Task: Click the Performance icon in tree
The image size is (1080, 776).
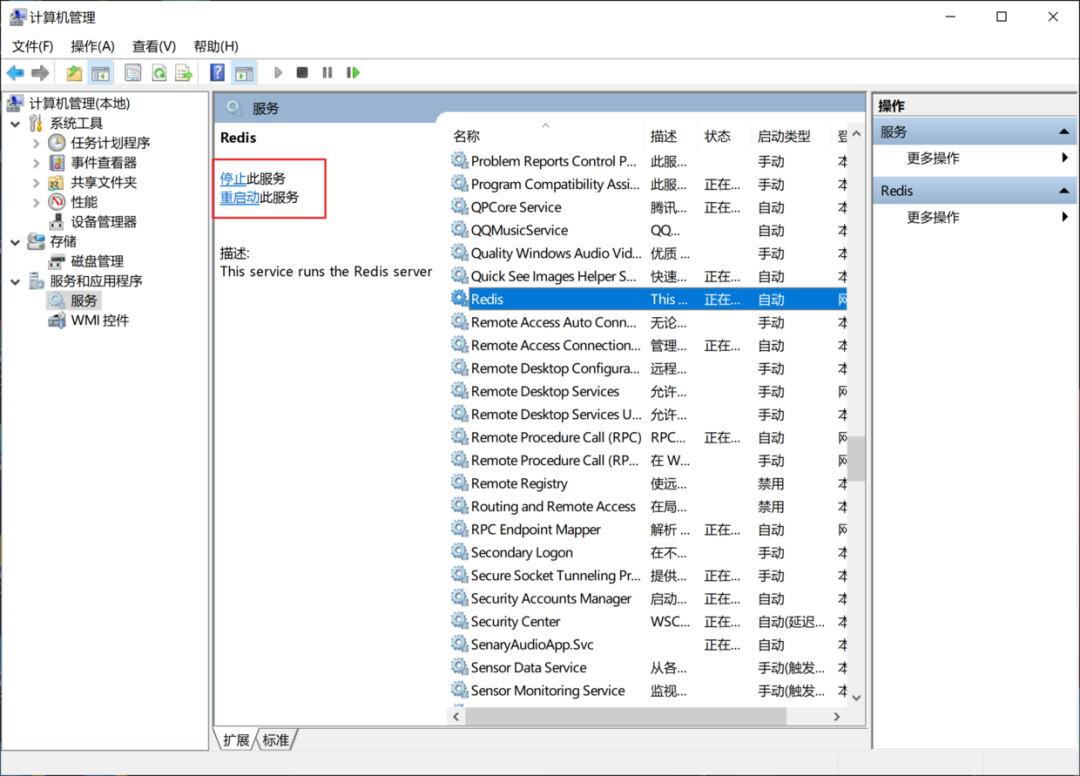Action: pos(56,202)
